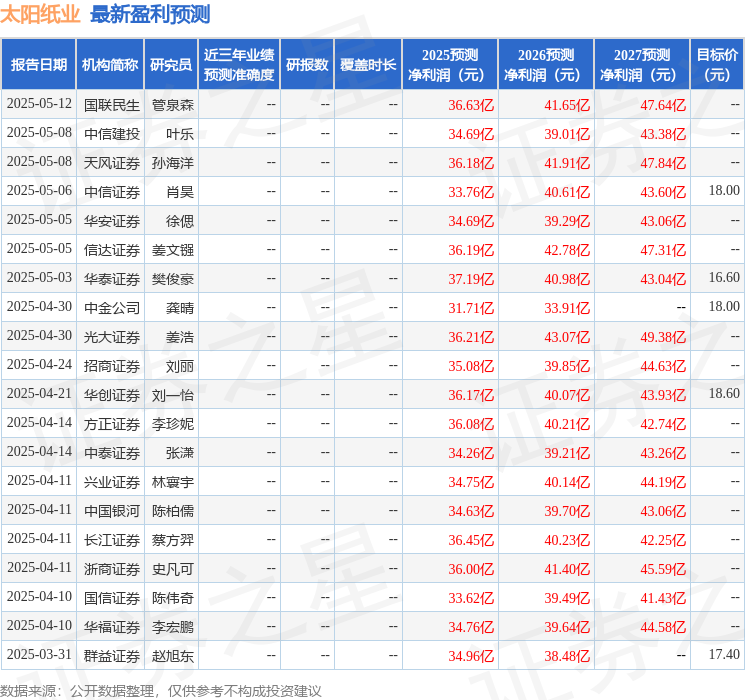
Task: Click the date 2025-04-24 cell
Action: pos(39,364)
